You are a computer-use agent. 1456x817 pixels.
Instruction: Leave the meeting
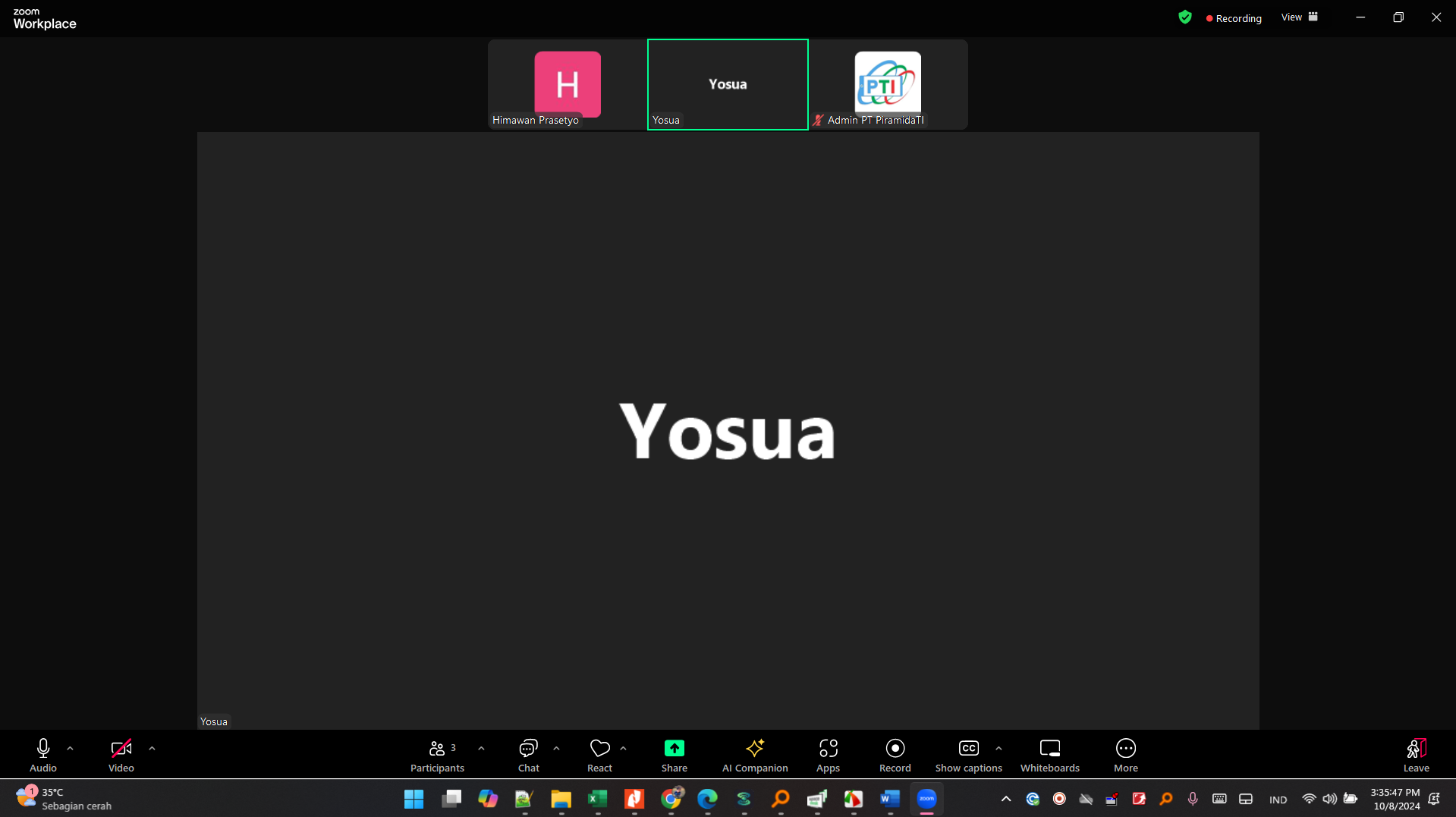point(1415,755)
